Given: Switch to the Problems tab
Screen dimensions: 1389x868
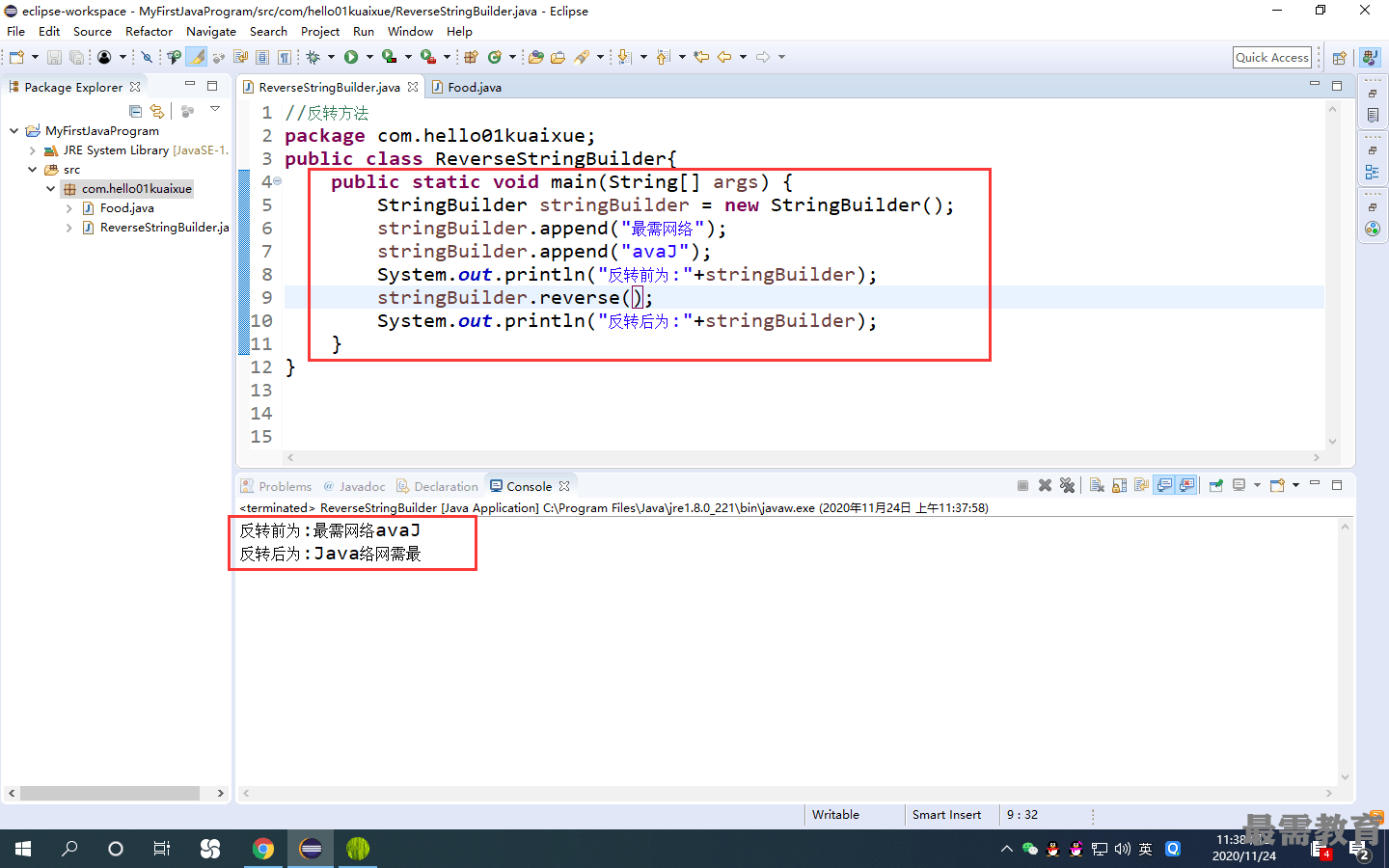Looking at the screenshot, I should (x=276, y=486).
